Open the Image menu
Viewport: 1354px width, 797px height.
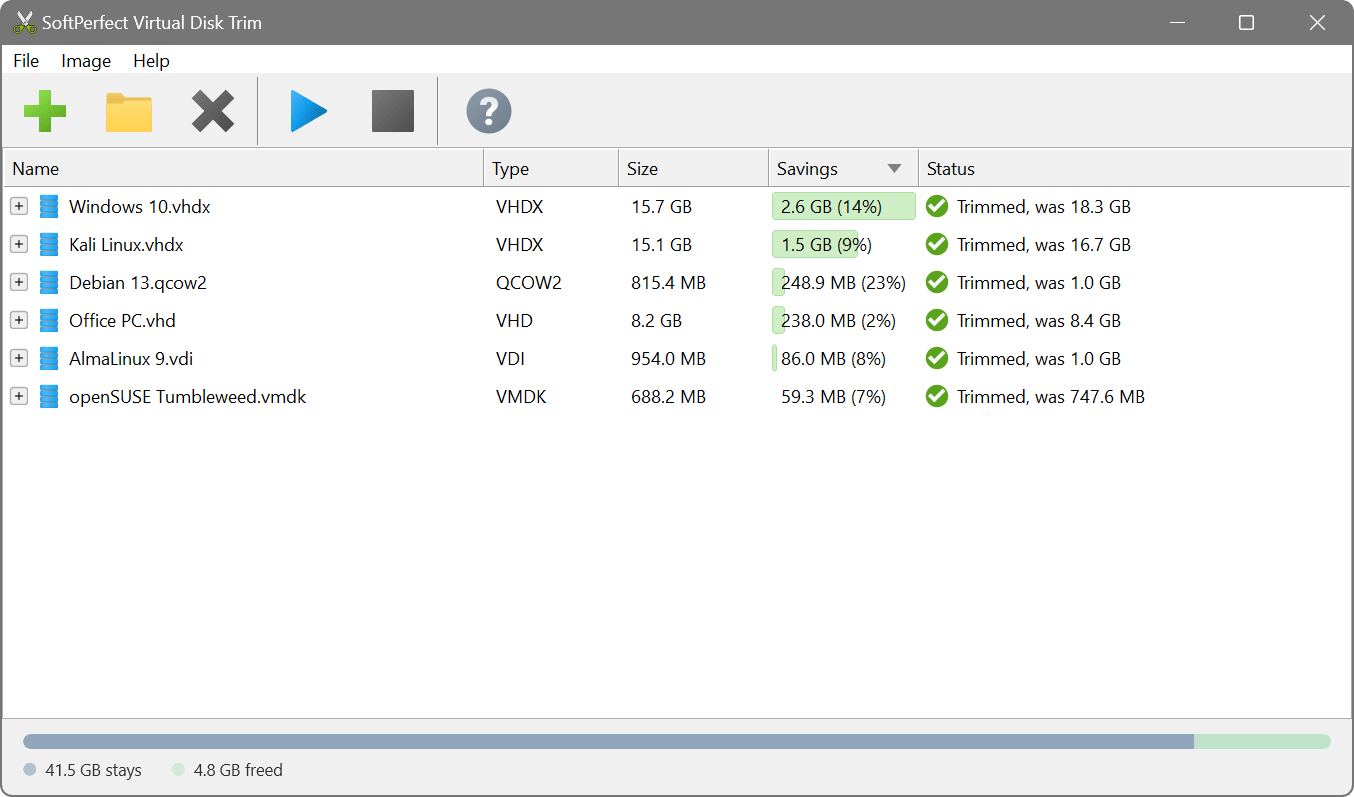pos(86,61)
